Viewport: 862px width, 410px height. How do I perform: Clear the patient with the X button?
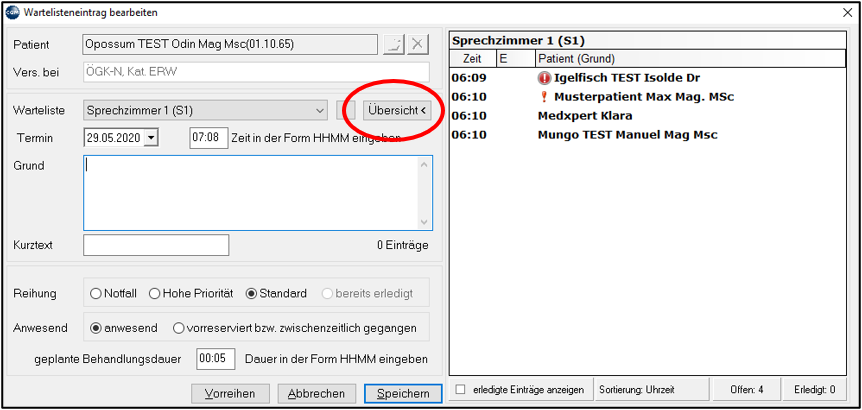418,45
